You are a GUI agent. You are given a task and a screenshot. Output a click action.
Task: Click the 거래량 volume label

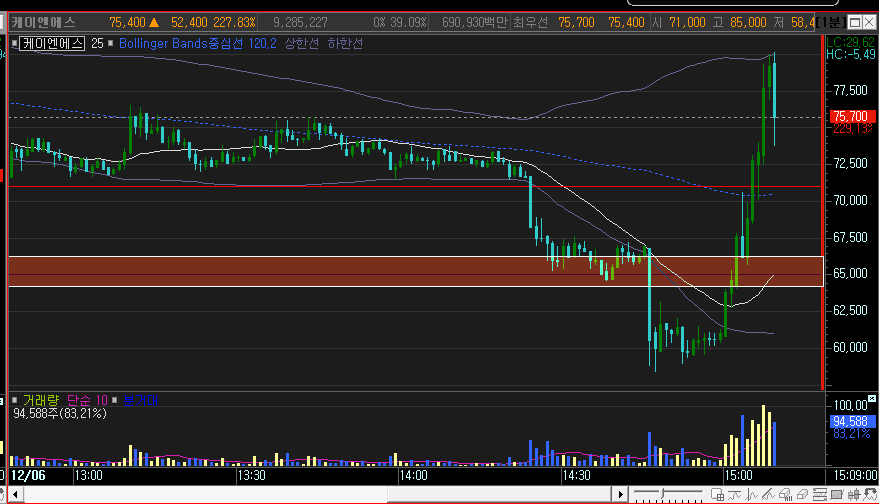(41, 400)
